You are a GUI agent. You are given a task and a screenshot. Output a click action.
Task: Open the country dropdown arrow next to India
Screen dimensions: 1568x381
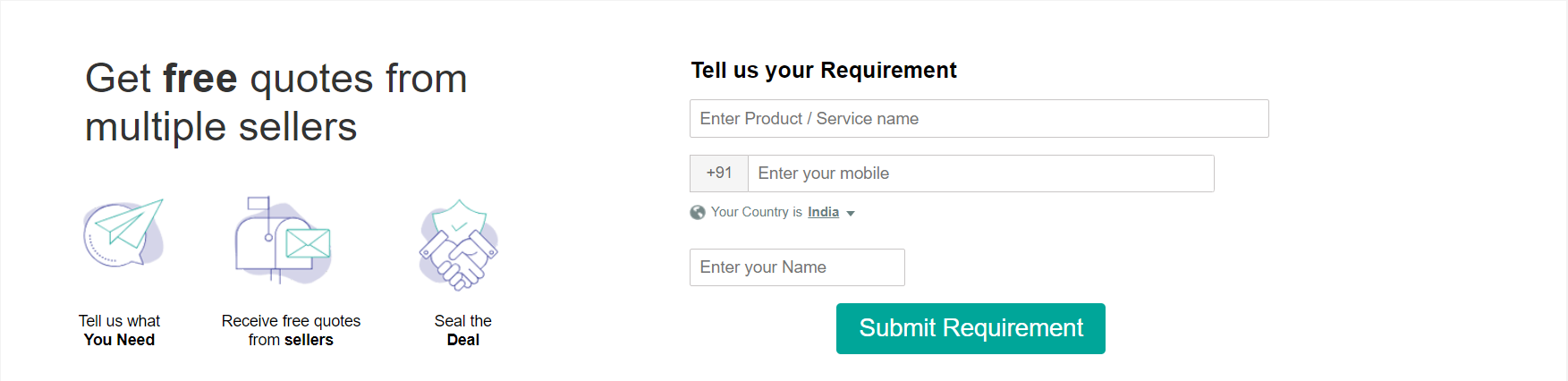tap(851, 214)
